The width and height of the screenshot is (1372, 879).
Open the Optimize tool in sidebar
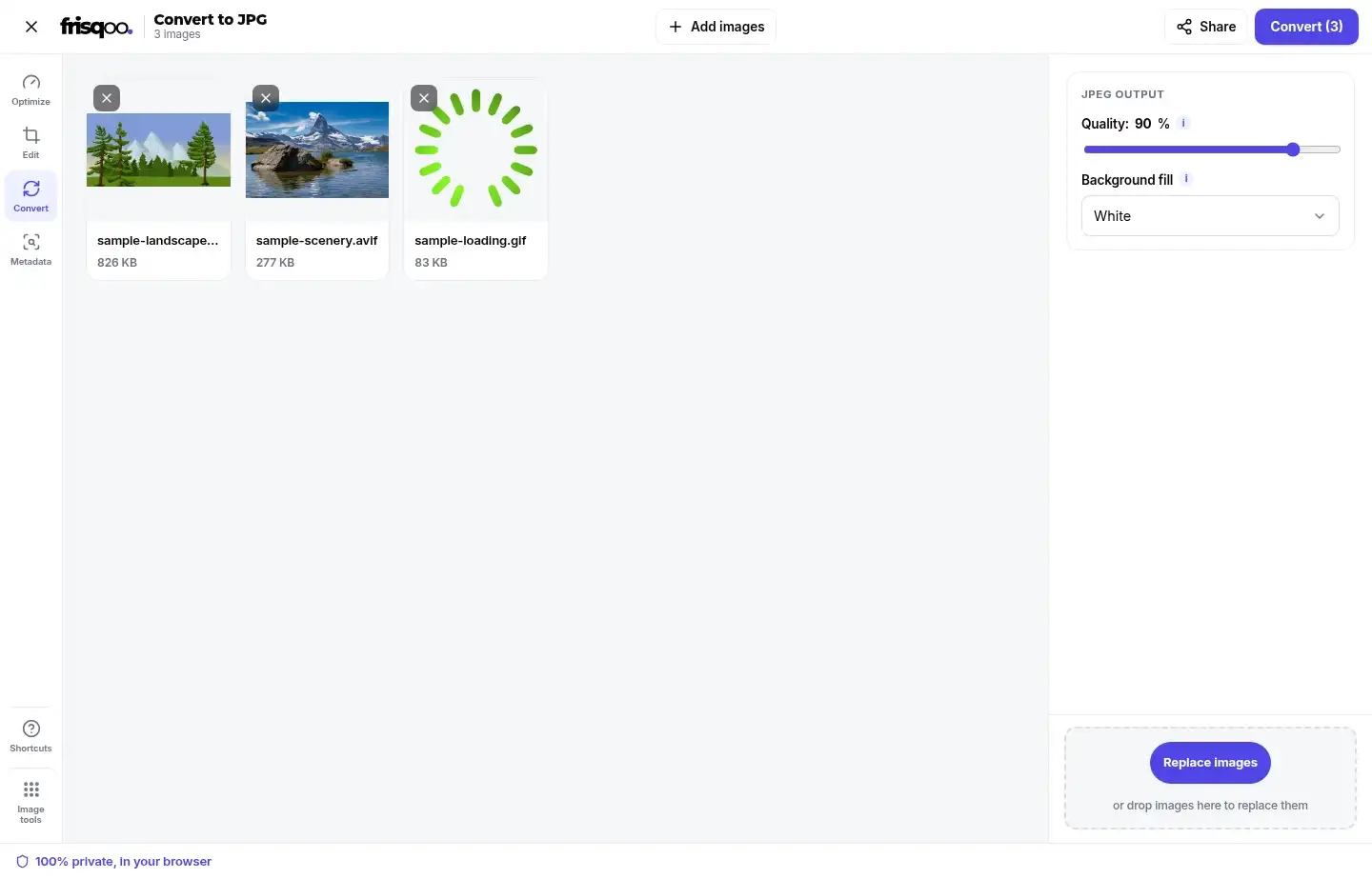pos(31,90)
